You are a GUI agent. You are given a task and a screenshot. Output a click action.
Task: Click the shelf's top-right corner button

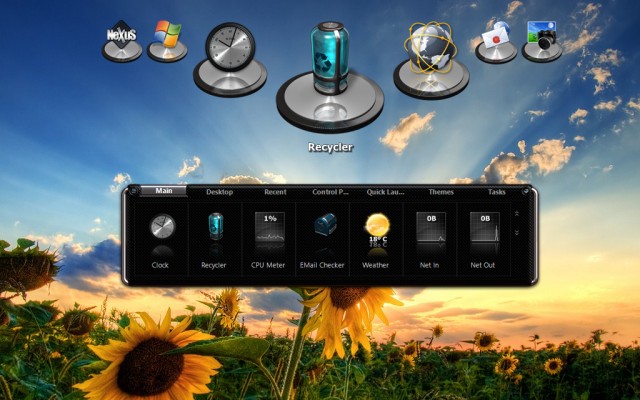coord(526,191)
